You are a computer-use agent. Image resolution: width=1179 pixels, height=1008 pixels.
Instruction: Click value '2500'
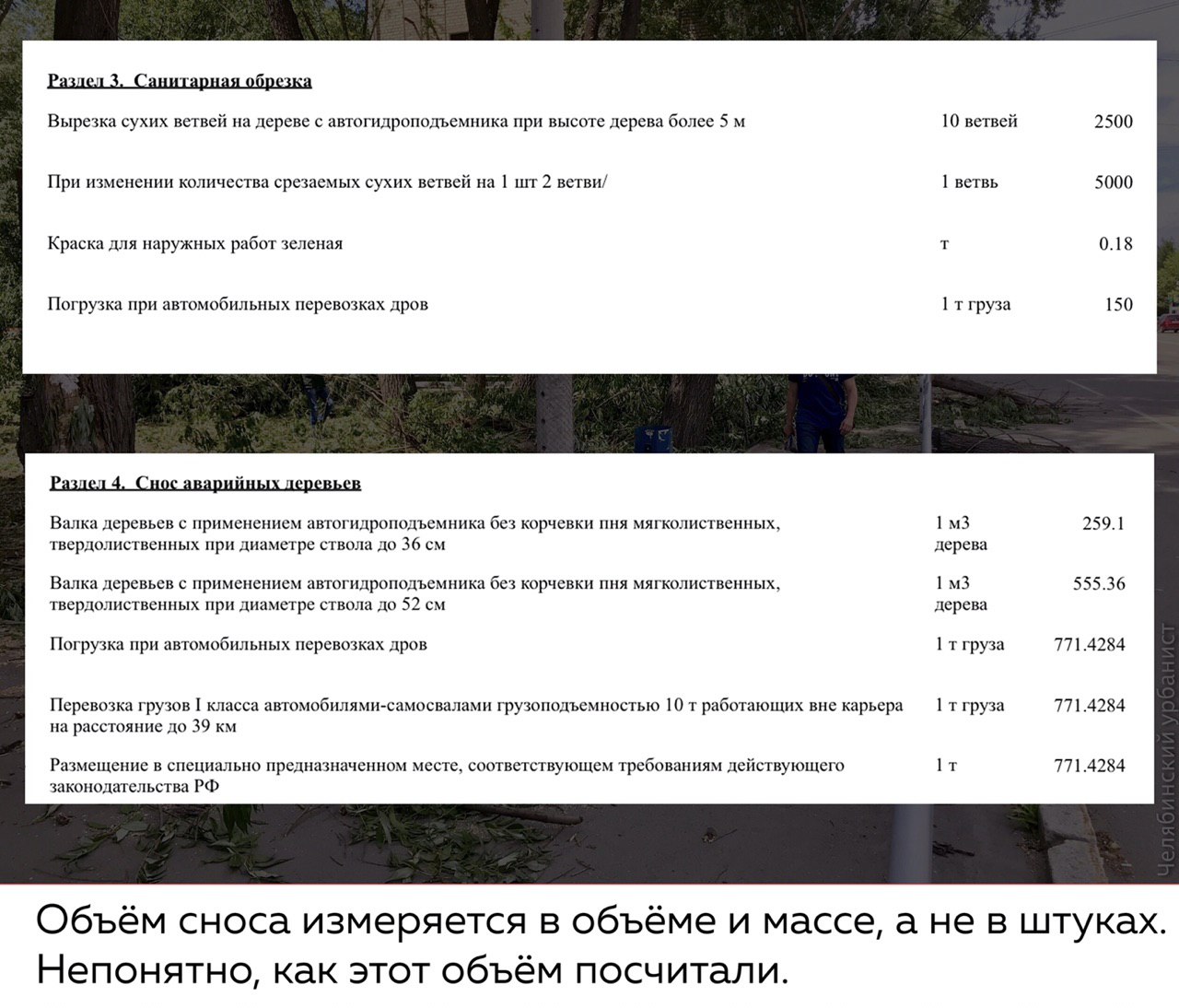[x=1114, y=122]
